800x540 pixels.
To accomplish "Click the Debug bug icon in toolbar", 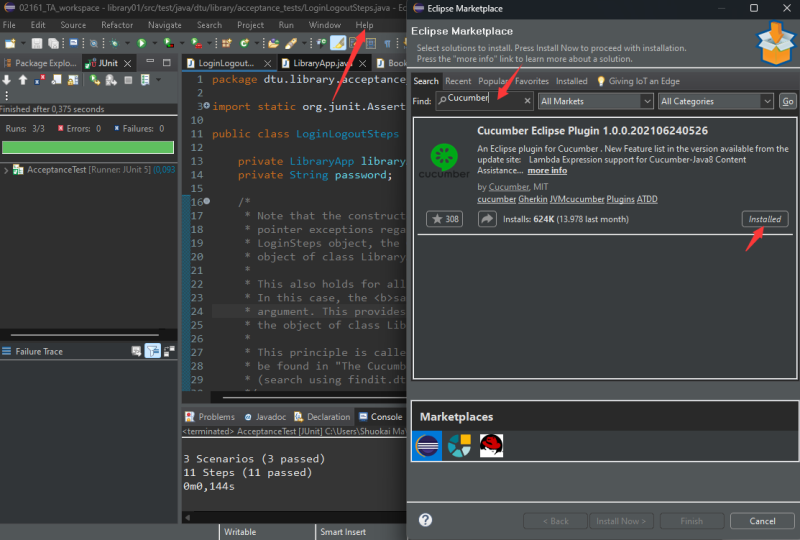I will pyautogui.click(x=114, y=43).
